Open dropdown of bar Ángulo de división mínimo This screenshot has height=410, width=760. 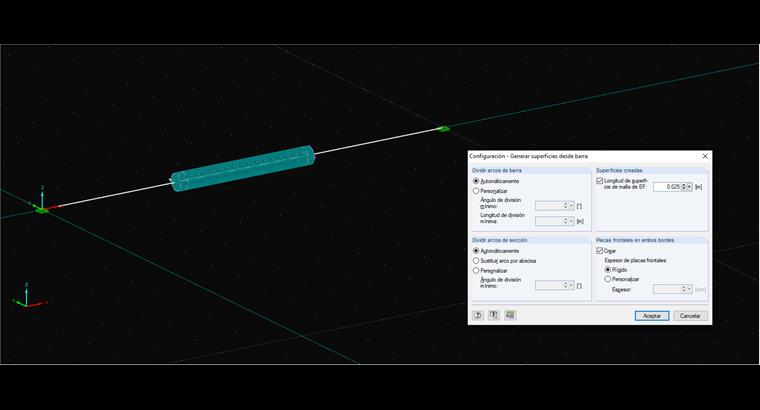point(571,206)
